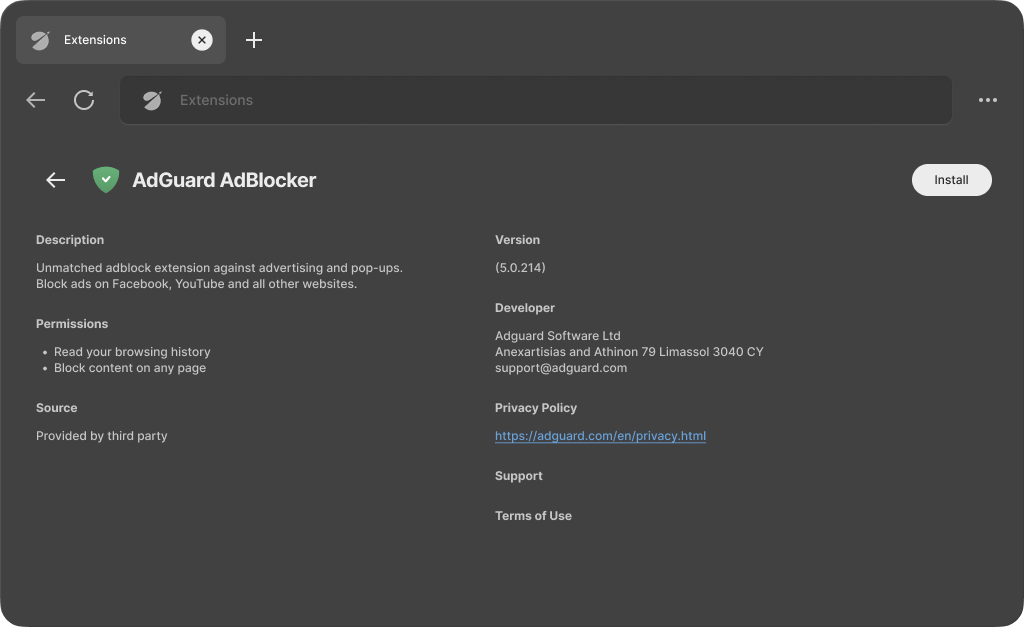Close the Extensions tab

[202, 40]
